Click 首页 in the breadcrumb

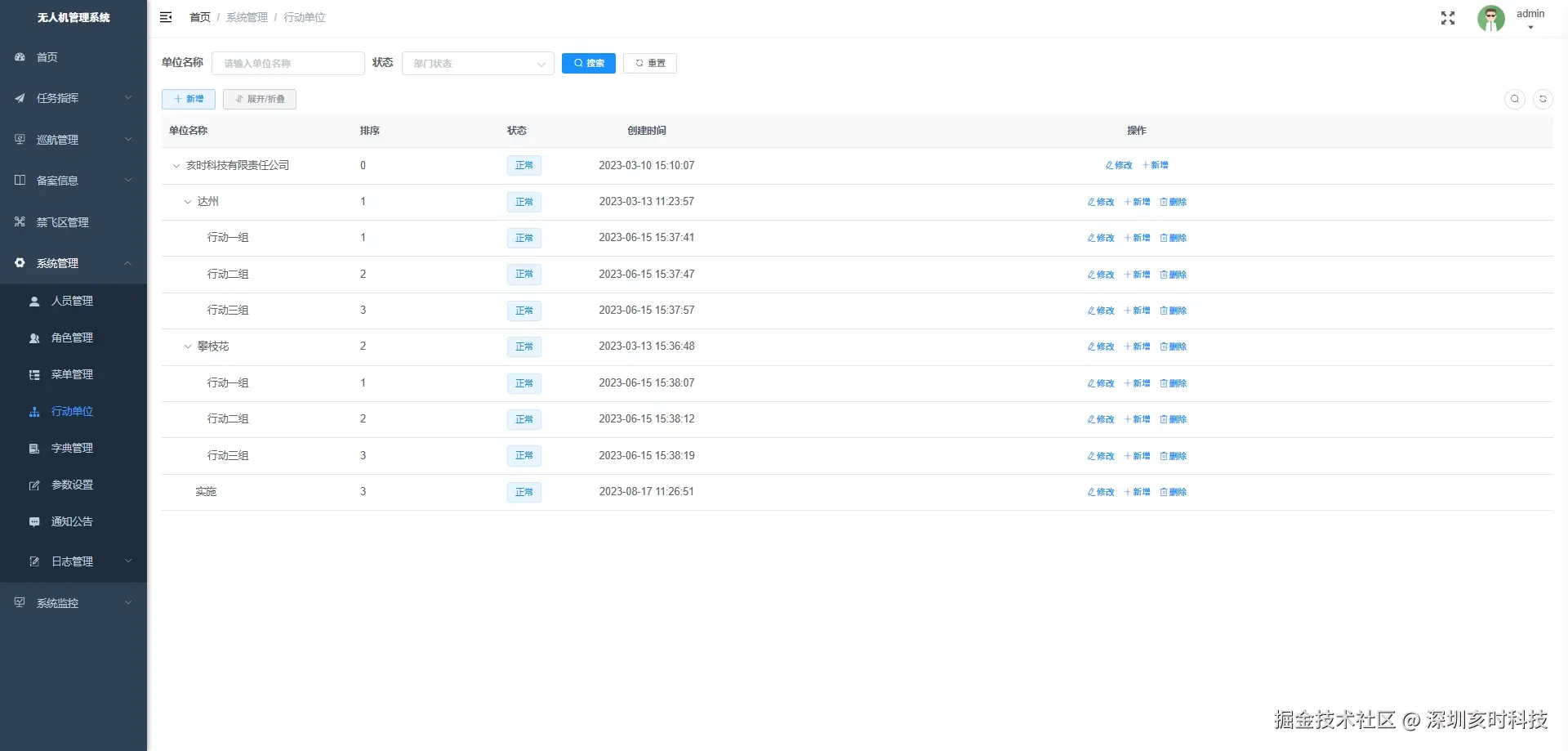(200, 17)
